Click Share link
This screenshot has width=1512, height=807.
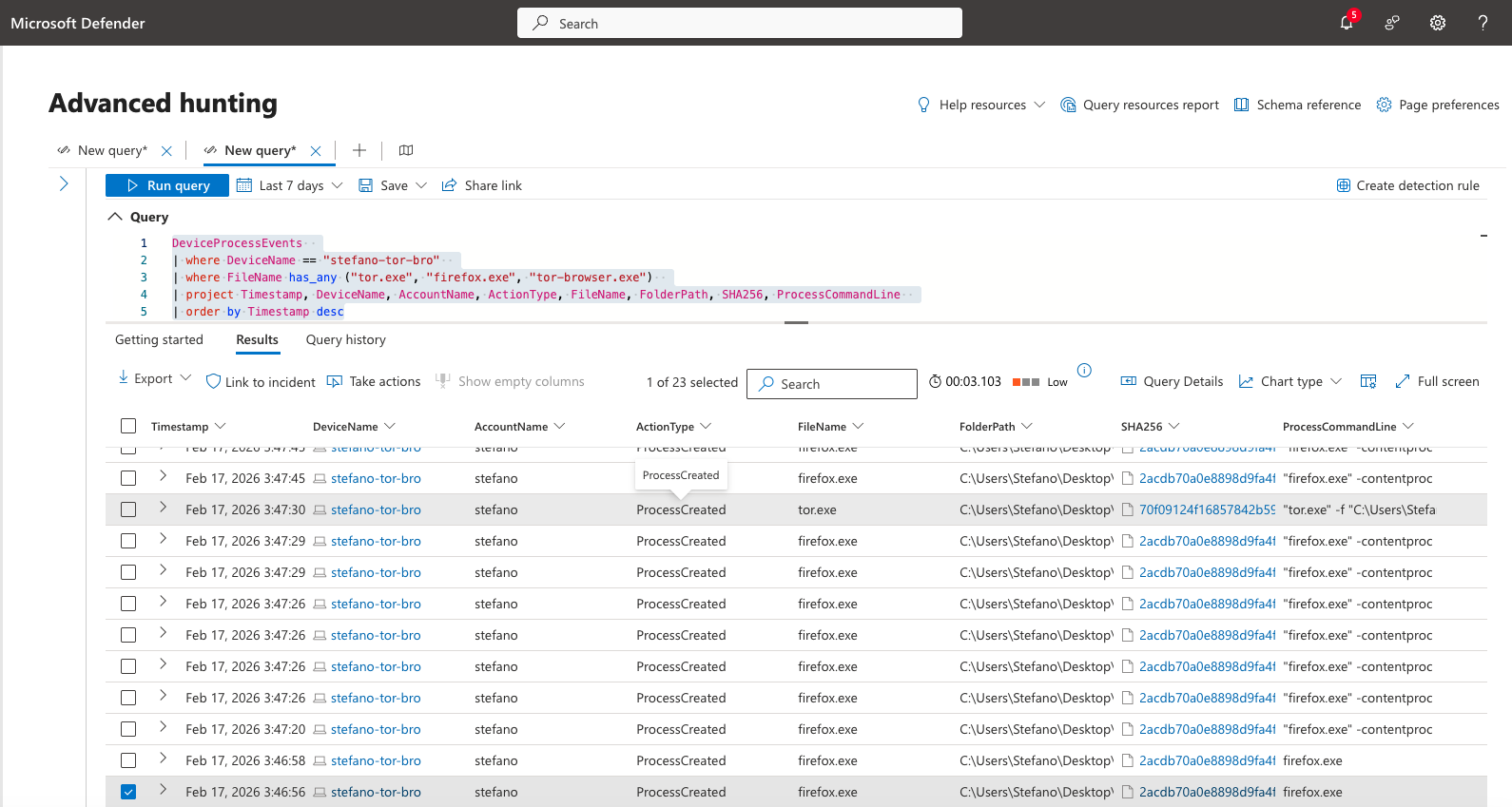point(482,185)
